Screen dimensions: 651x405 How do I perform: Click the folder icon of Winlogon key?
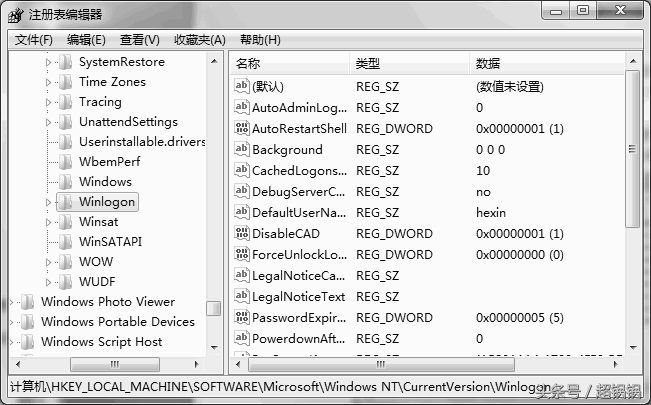coord(65,202)
